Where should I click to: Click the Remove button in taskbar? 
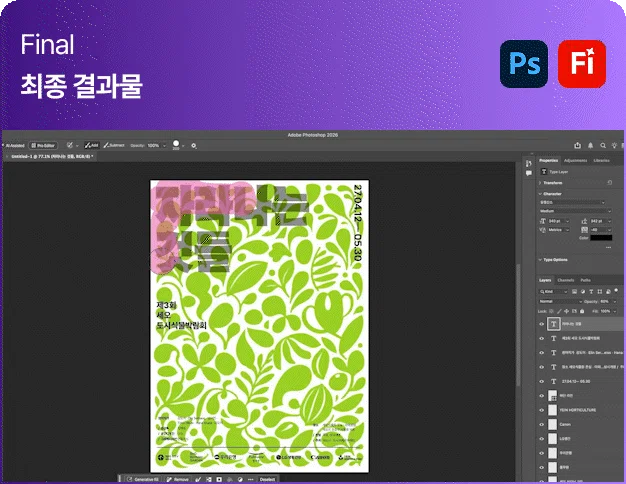(x=177, y=479)
